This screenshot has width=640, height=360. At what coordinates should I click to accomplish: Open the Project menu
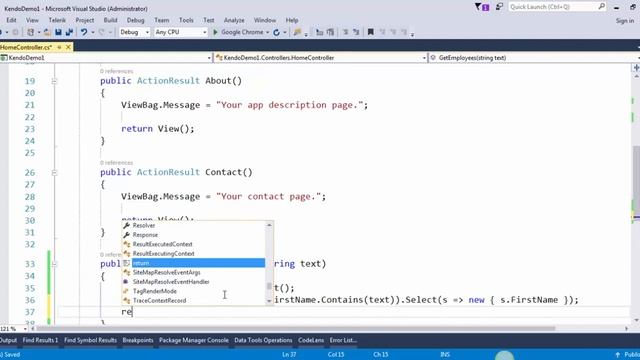85,20
